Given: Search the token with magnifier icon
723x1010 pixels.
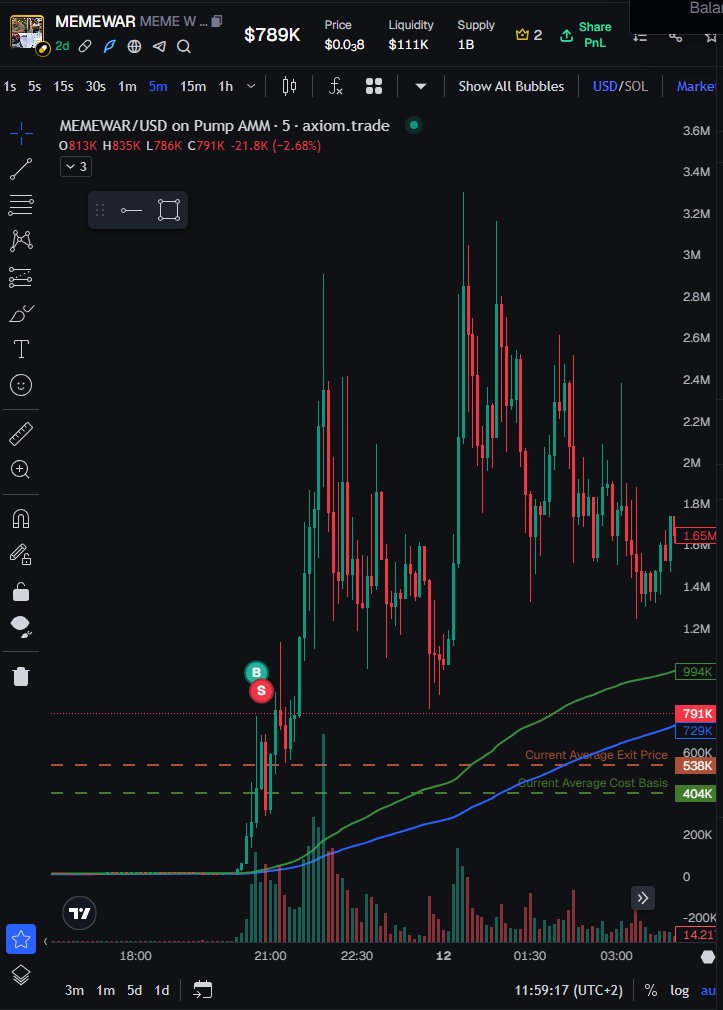Looking at the screenshot, I should [x=184, y=46].
